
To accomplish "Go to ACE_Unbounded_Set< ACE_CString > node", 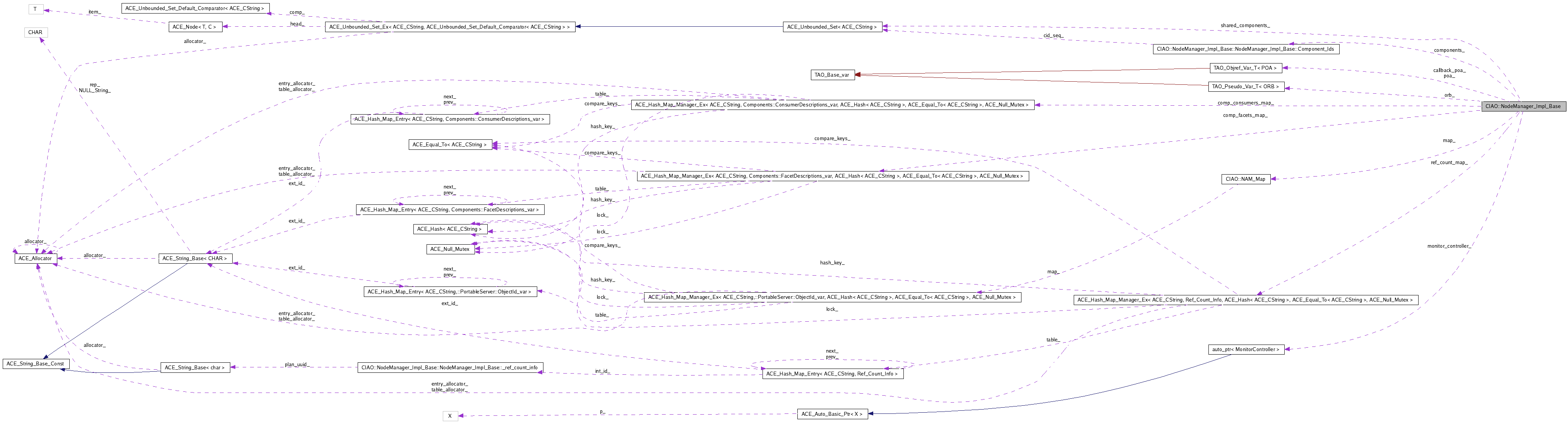I will [832, 27].
